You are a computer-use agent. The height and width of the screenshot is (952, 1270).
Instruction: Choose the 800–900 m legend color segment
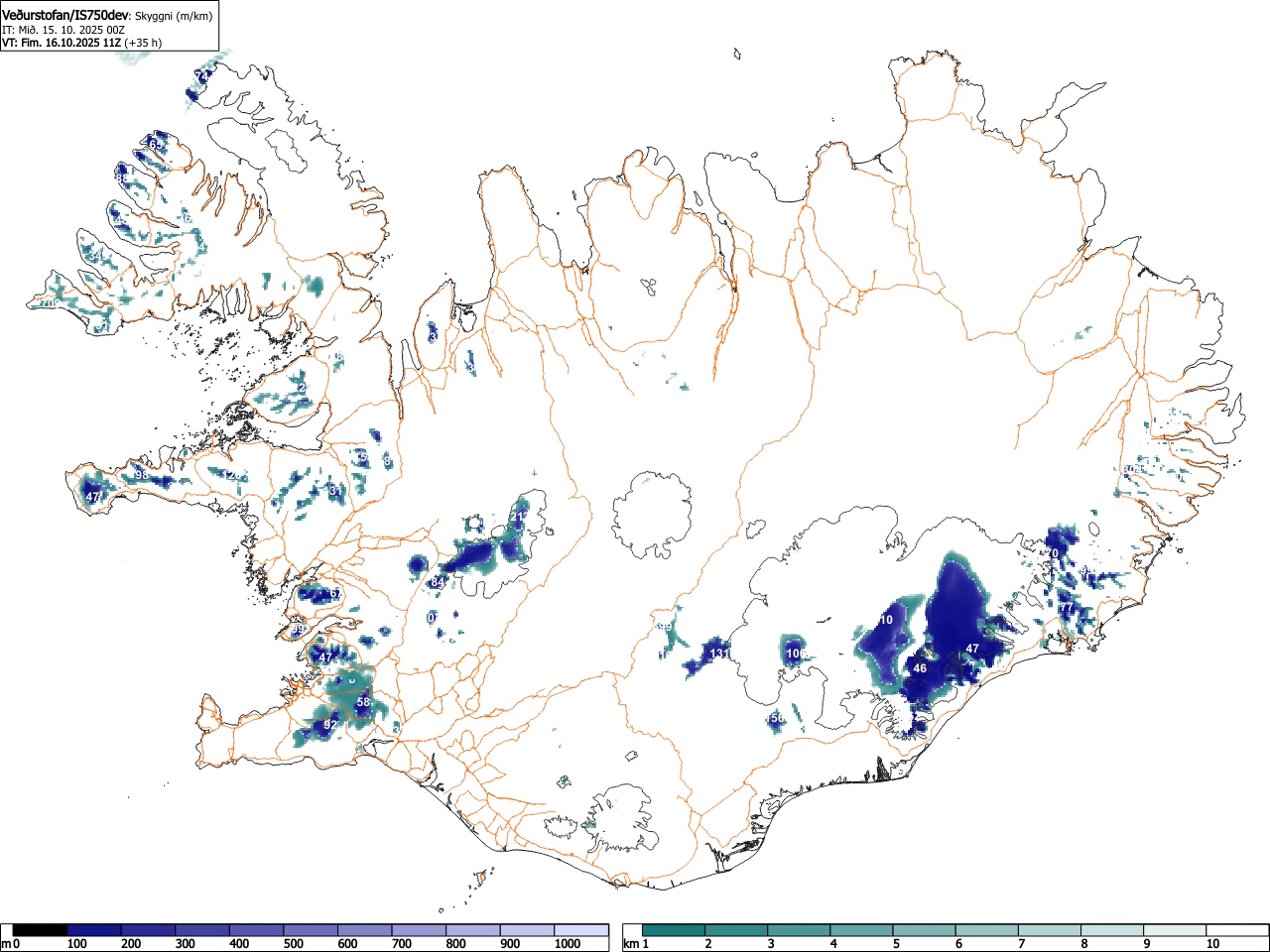click(x=473, y=930)
